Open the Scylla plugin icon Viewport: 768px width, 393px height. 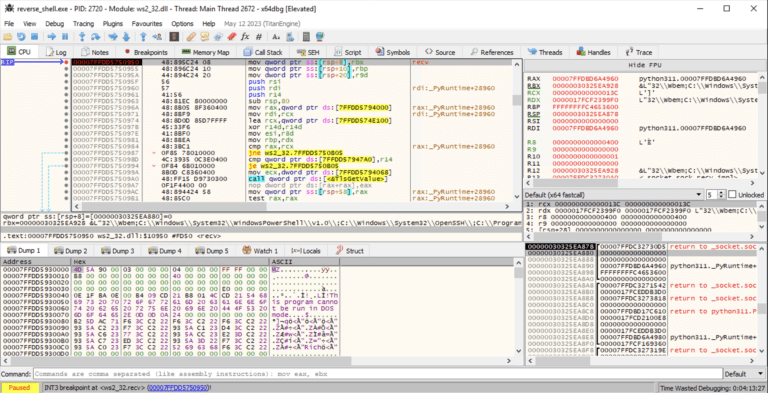[174, 37]
